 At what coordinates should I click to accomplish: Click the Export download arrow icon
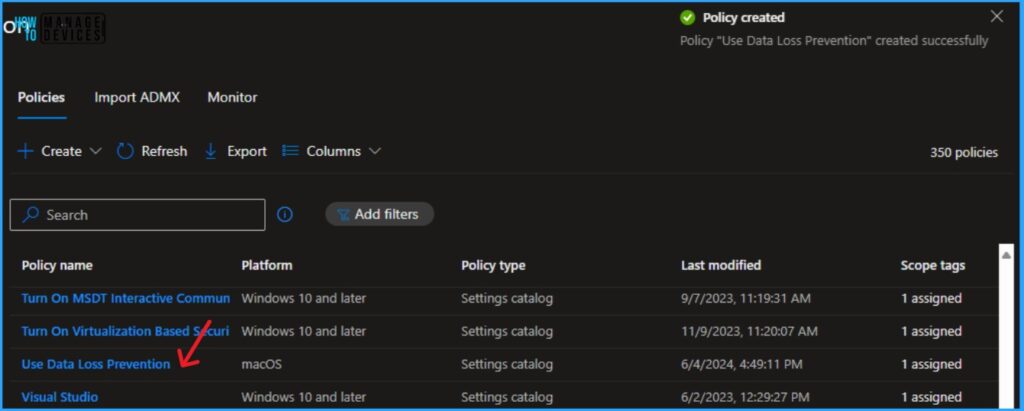point(211,152)
